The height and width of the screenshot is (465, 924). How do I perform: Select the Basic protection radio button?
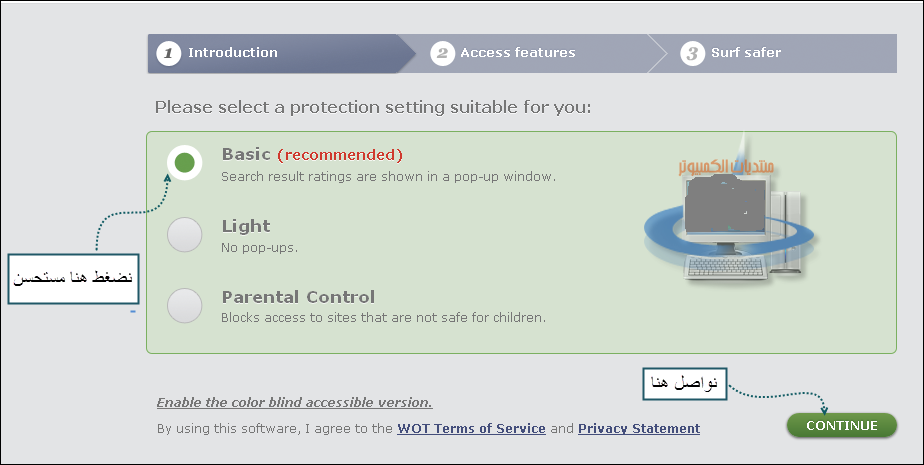click(x=184, y=163)
